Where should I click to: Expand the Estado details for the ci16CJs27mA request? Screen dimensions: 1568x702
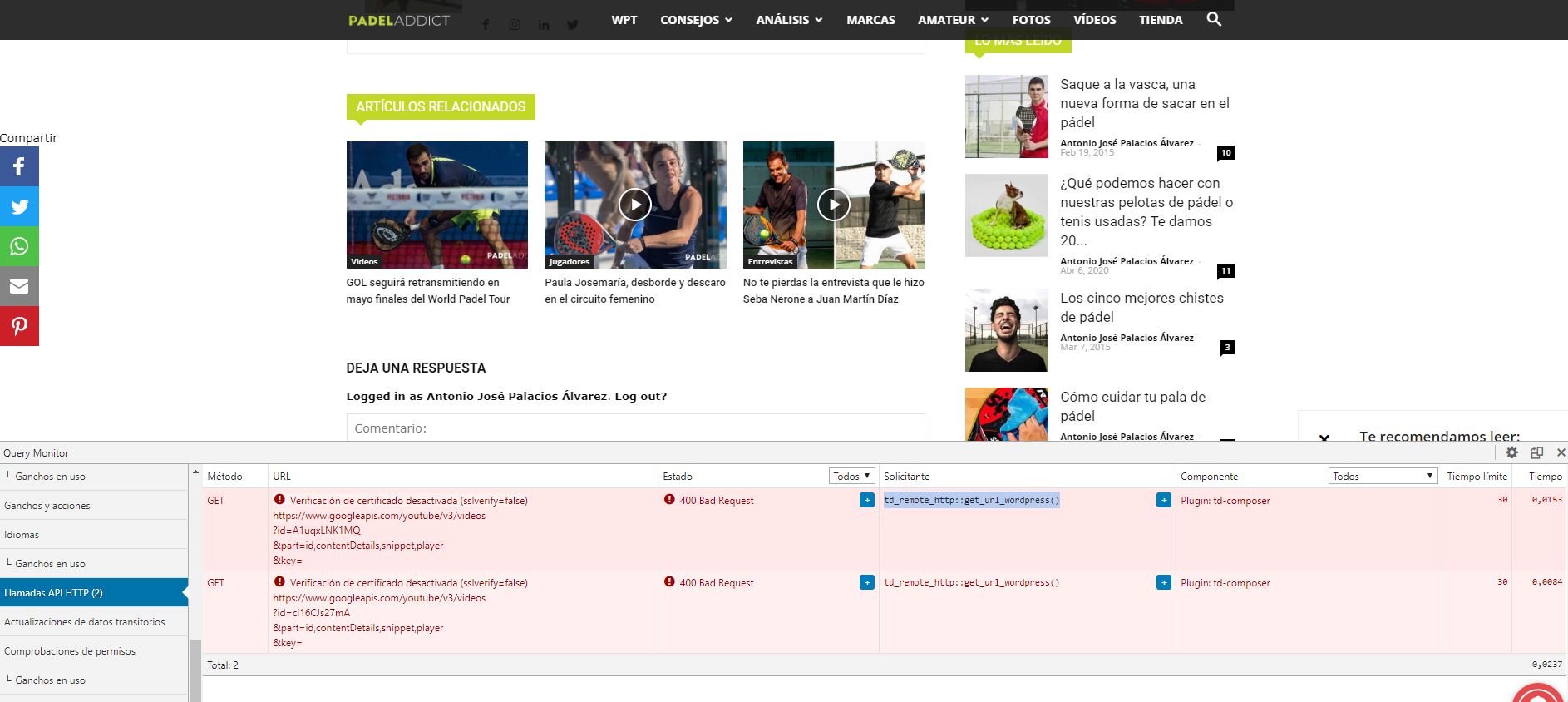click(867, 582)
